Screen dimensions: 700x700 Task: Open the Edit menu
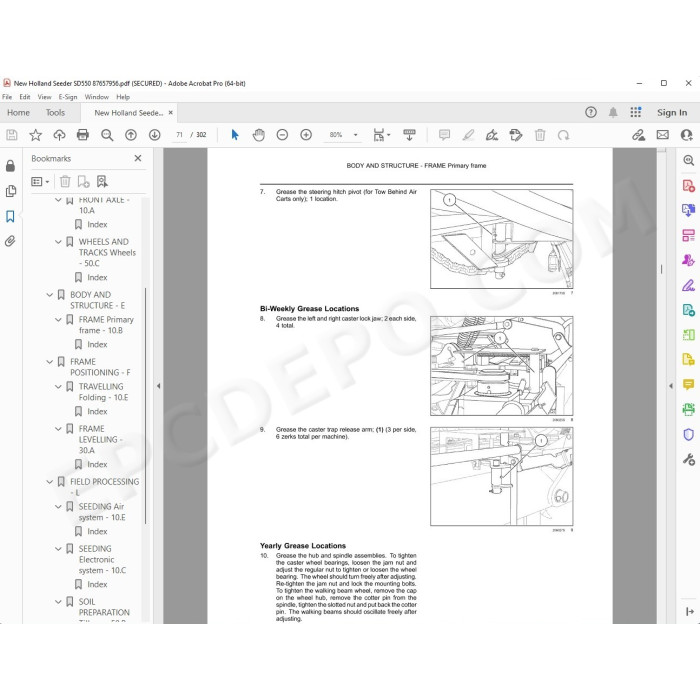point(25,97)
